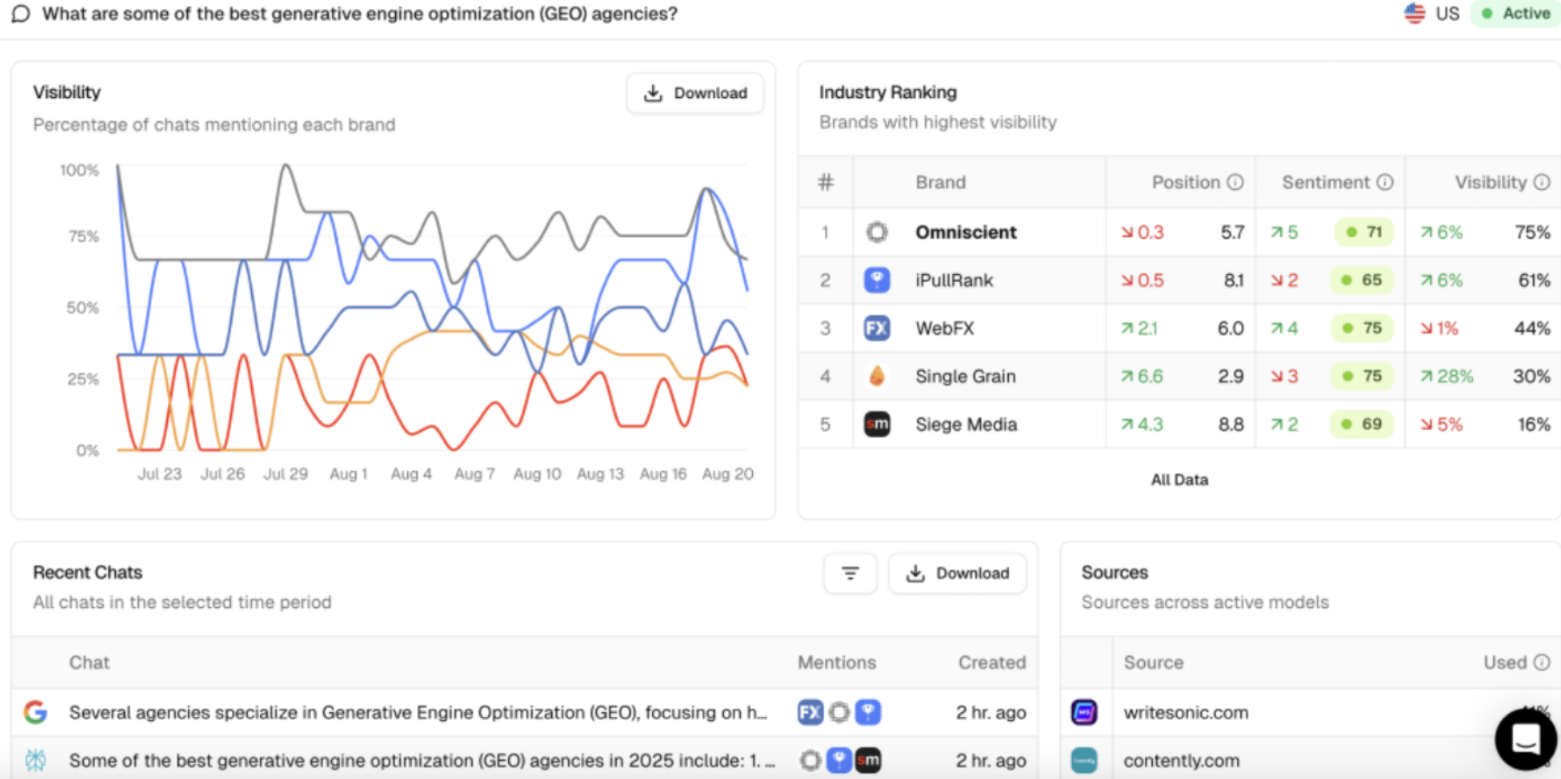Image resolution: width=1561 pixels, height=779 pixels.
Task: Open the All Data link
Action: click(1179, 480)
